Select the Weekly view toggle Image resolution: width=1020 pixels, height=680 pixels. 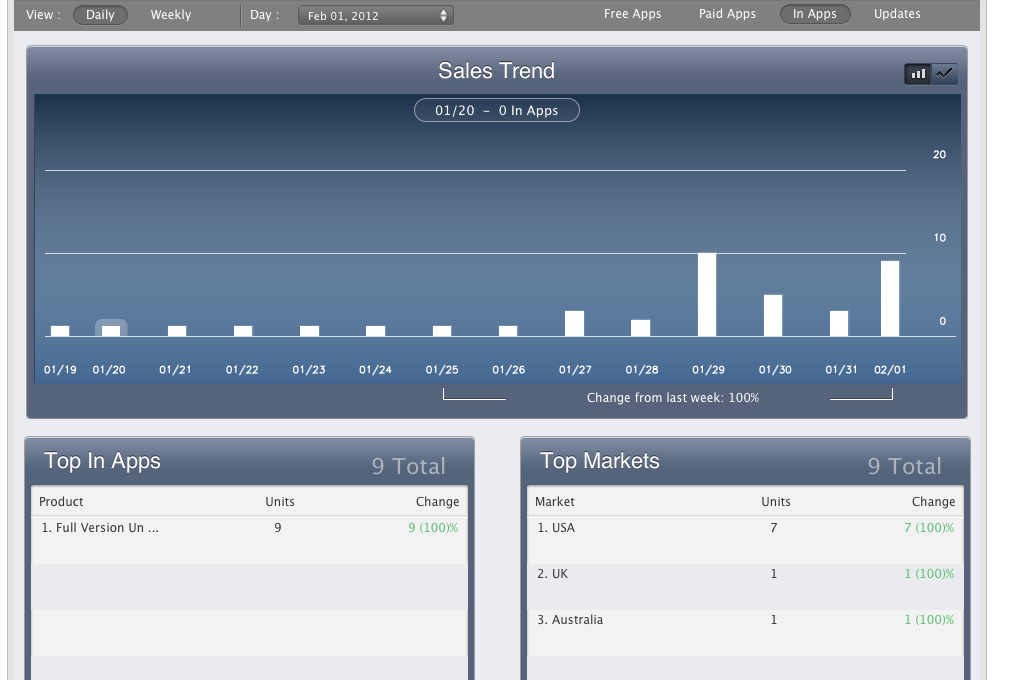coord(170,15)
